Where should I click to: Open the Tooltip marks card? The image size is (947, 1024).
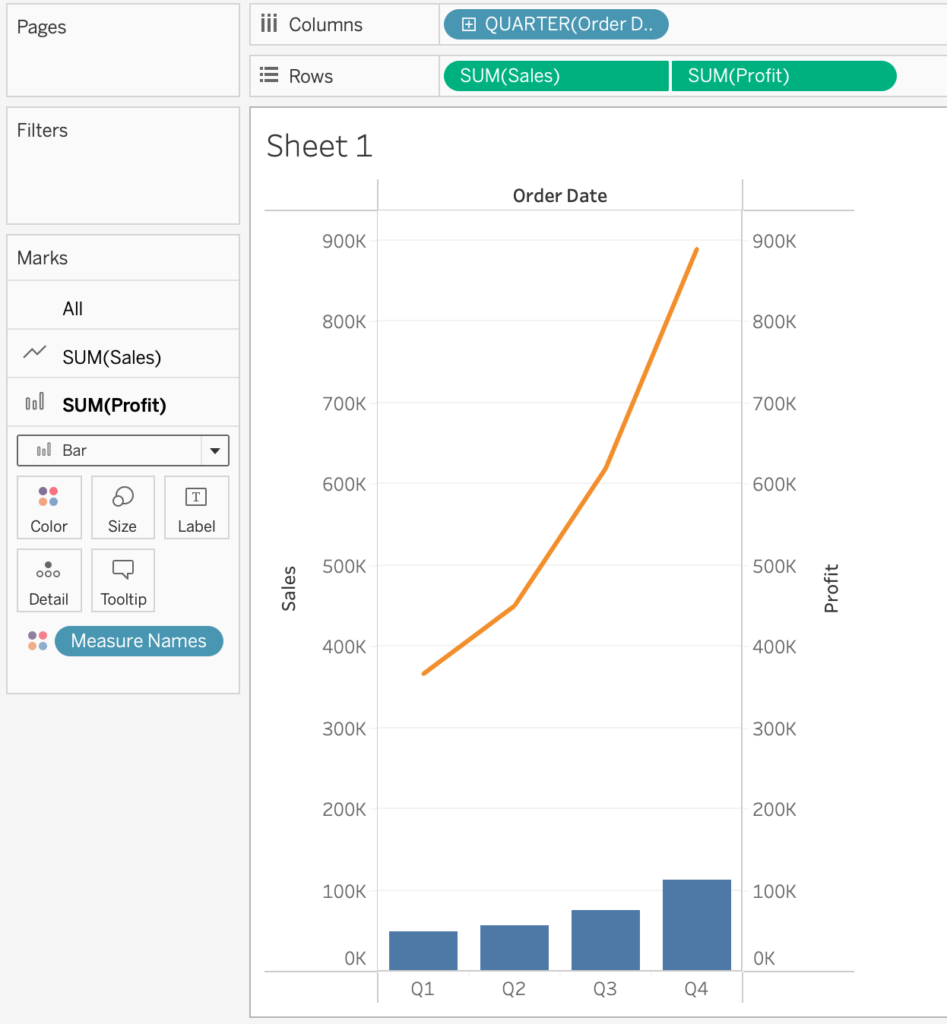pyautogui.click(x=123, y=580)
